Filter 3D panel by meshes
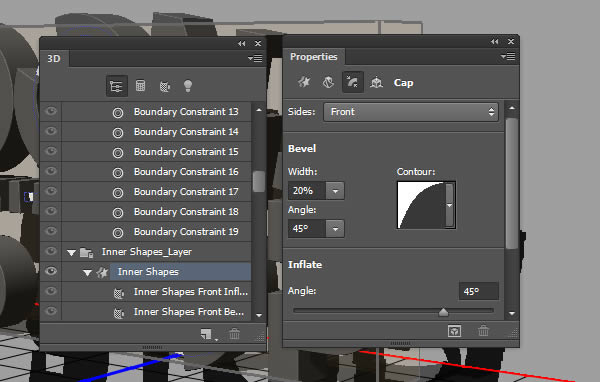The height and width of the screenshot is (382, 600). pos(140,86)
